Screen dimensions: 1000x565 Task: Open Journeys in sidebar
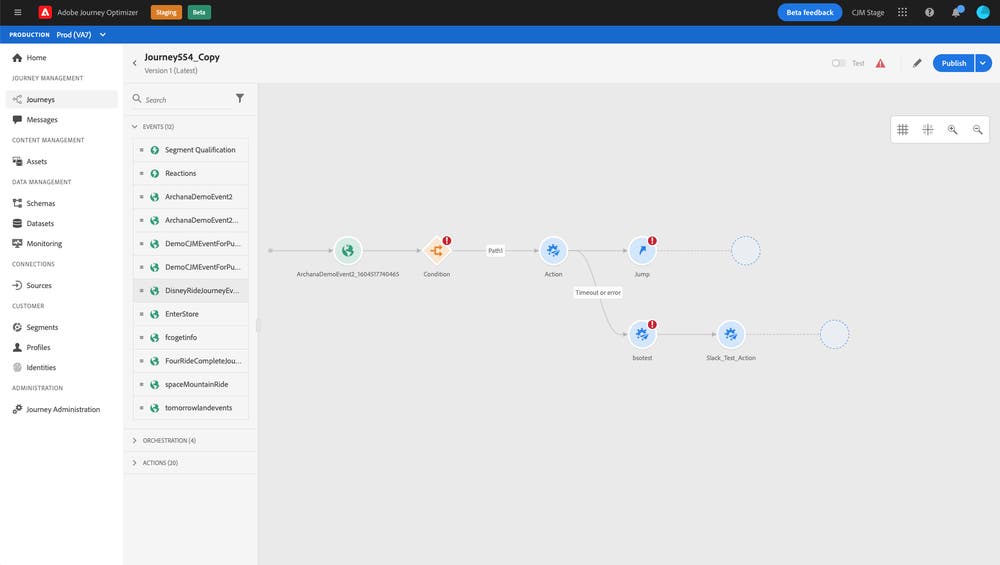coord(61,99)
